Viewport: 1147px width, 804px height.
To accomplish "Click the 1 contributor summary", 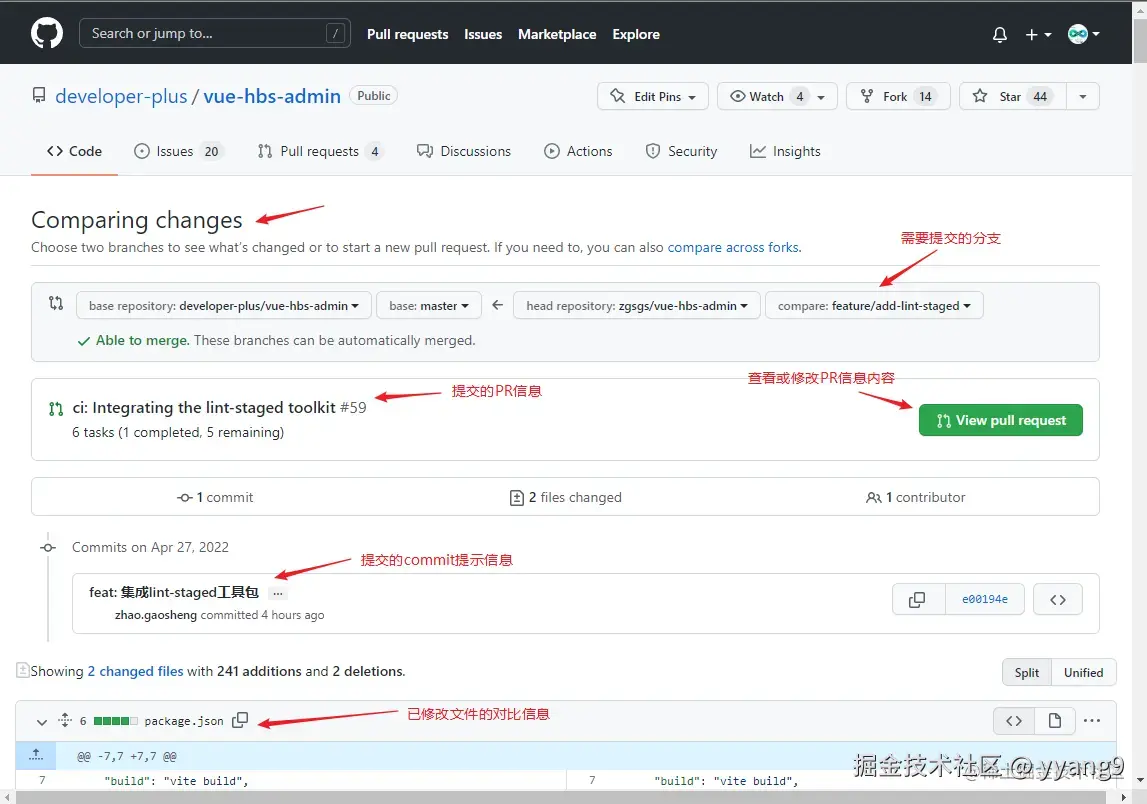I will [915, 497].
